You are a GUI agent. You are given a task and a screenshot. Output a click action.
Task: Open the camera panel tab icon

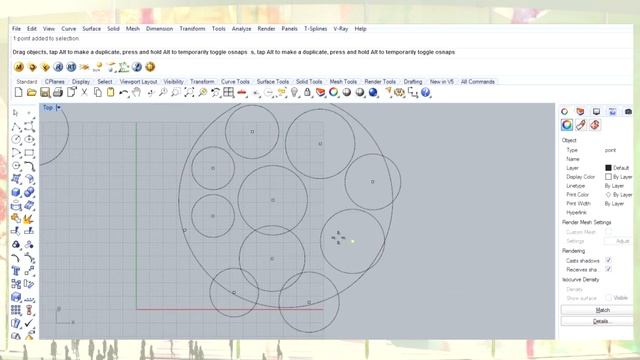tap(628, 111)
